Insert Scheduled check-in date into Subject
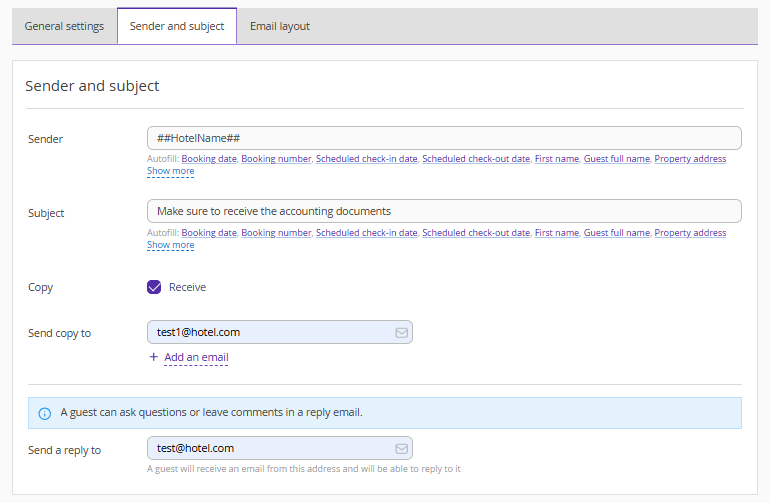This screenshot has width=770, height=503. point(366,233)
